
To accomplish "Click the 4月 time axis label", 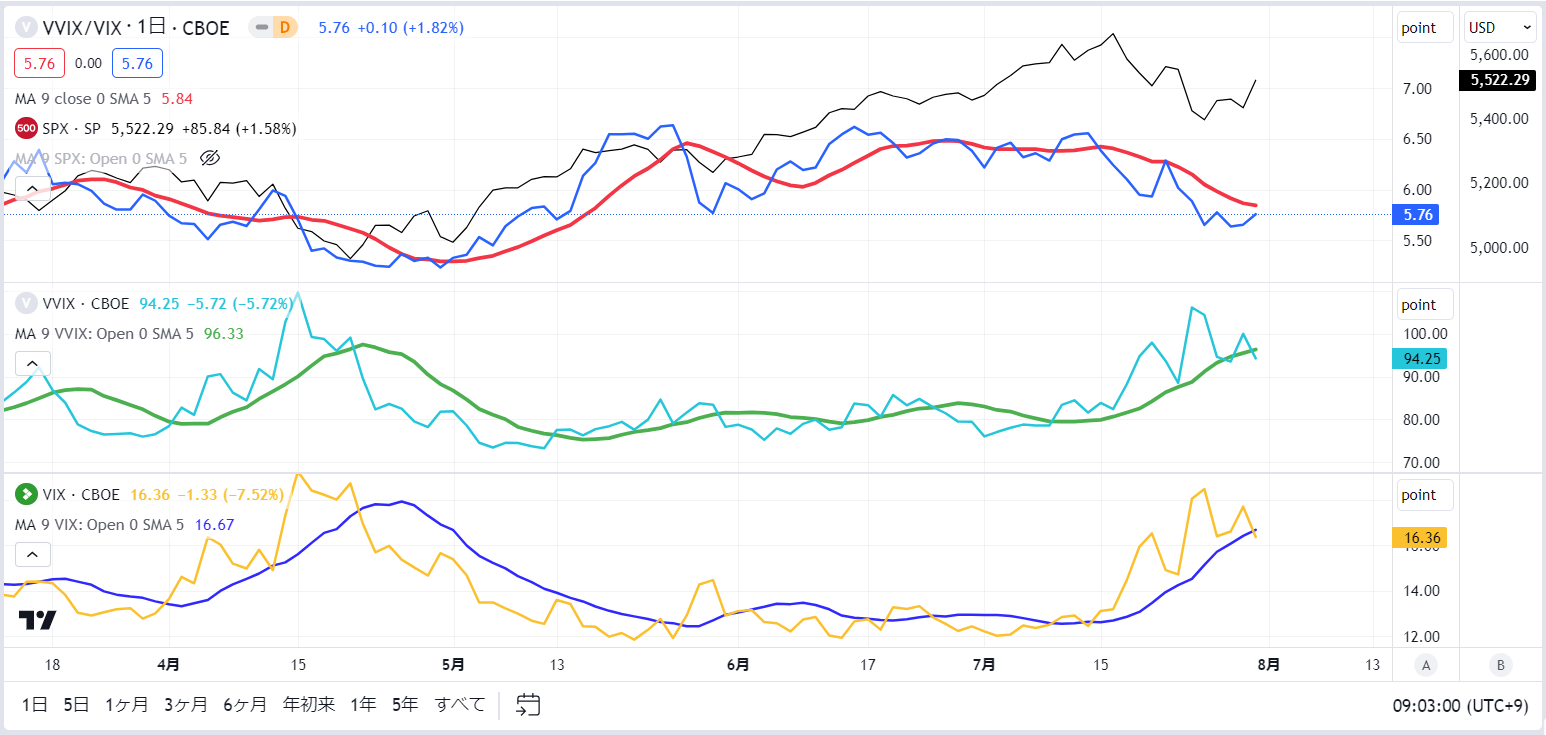I will (168, 665).
